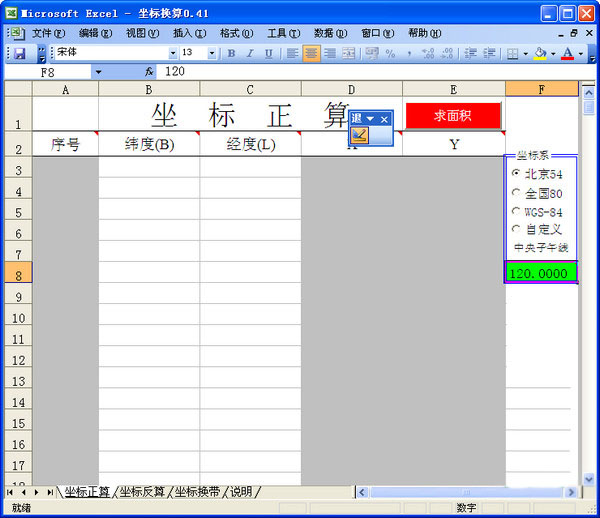Select the 全国80 radio option

(516, 193)
